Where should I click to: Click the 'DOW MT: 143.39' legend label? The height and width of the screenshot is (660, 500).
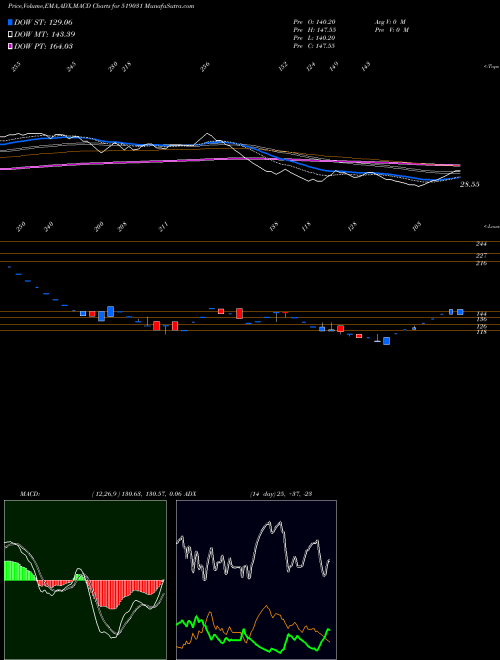pyautogui.click(x=45, y=34)
